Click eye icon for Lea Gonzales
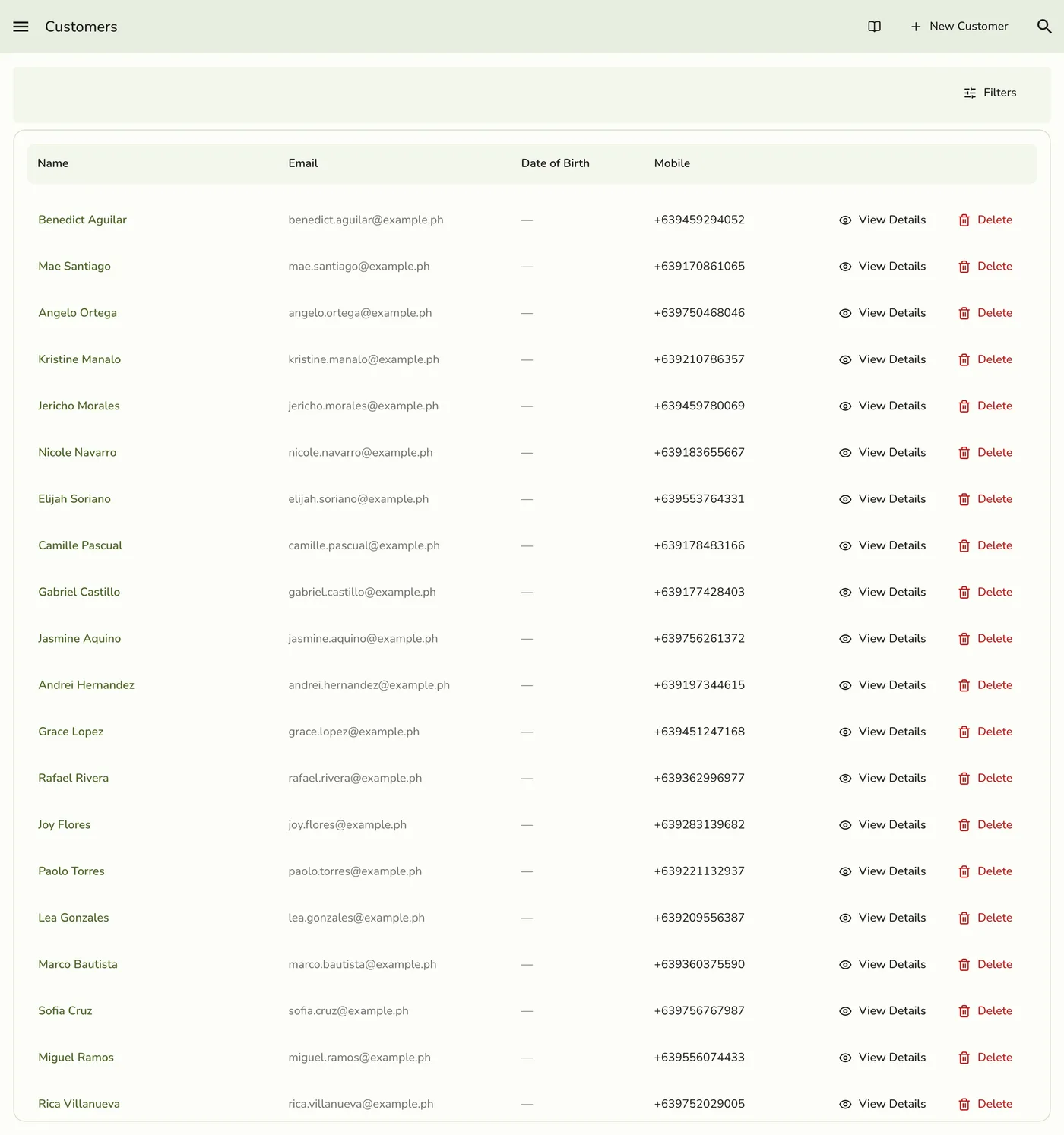 [x=845, y=918]
